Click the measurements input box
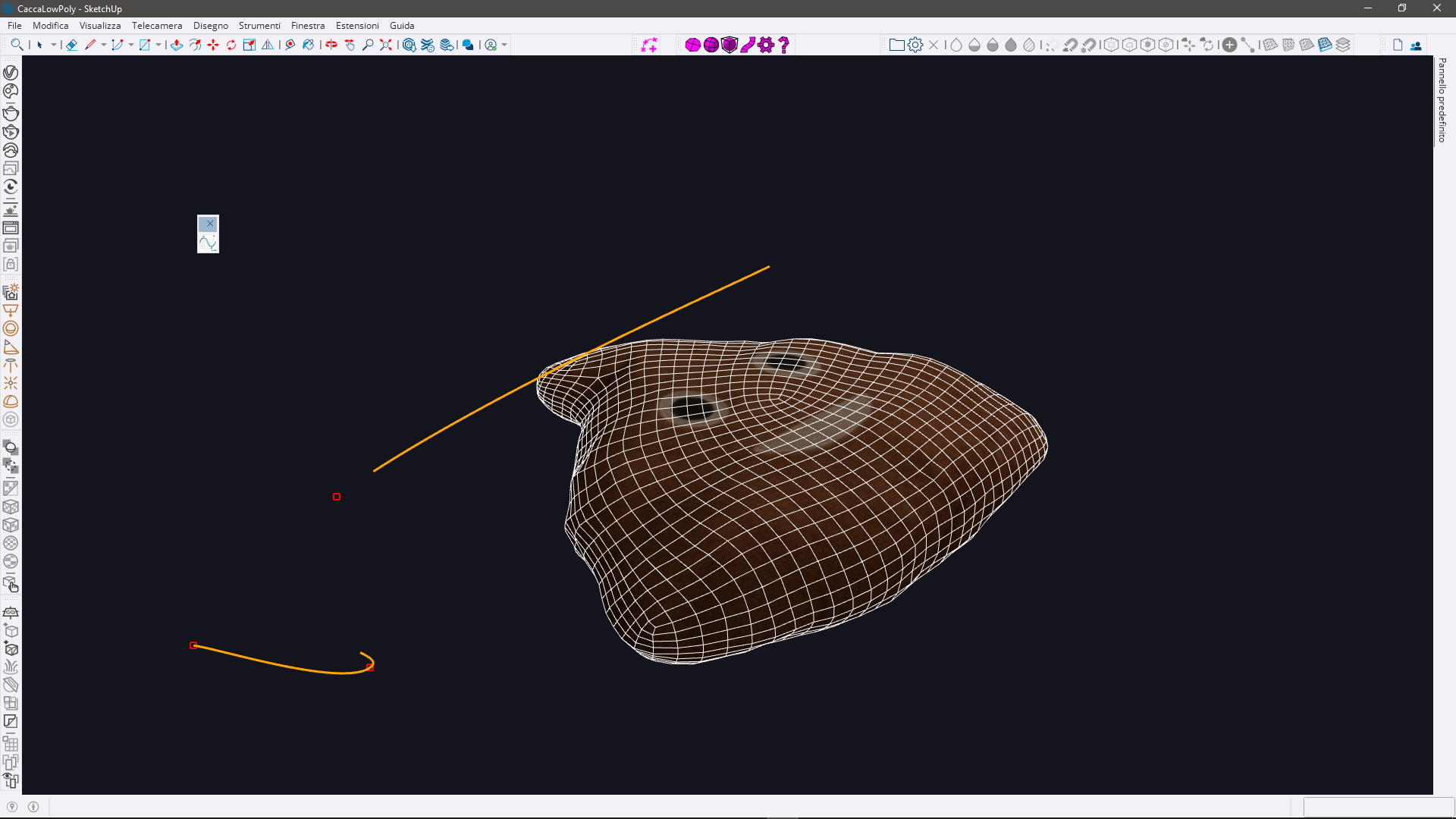This screenshot has height=819, width=1456. [1379, 807]
